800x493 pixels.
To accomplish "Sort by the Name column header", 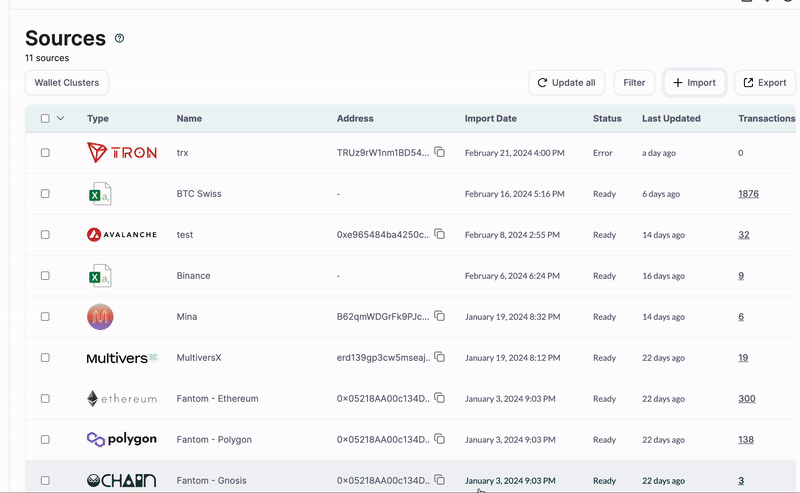I will point(189,118).
